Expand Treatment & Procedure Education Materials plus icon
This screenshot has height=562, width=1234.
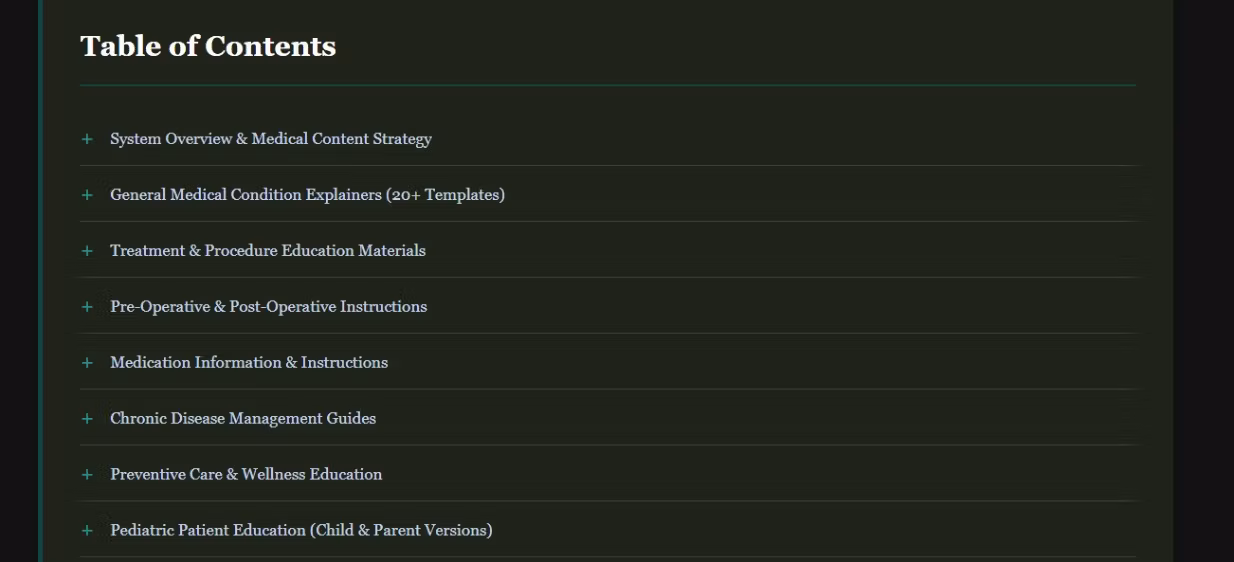click(x=87, y=251)
